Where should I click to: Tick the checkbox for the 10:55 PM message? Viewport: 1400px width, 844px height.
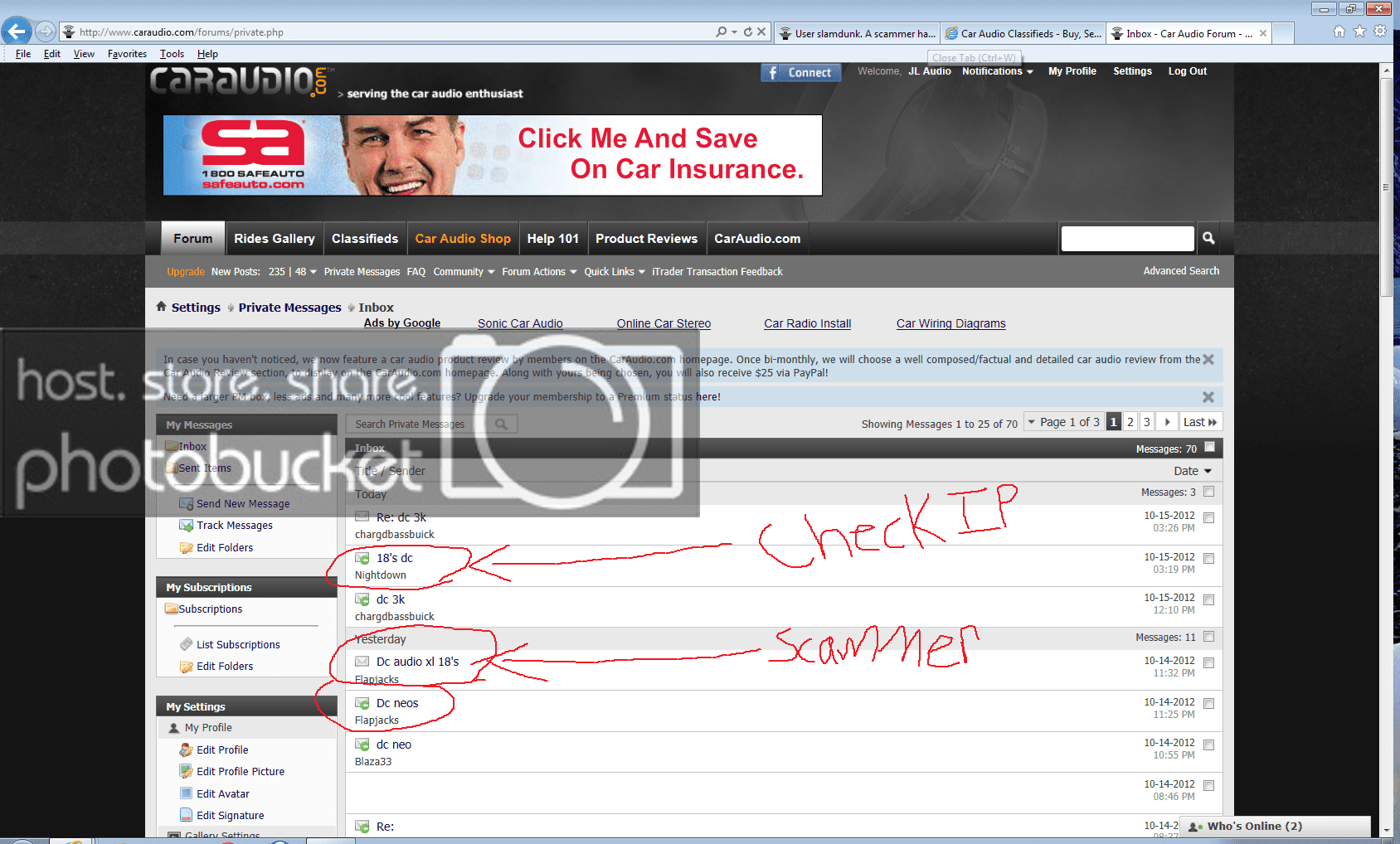[x=1209, y=745]
